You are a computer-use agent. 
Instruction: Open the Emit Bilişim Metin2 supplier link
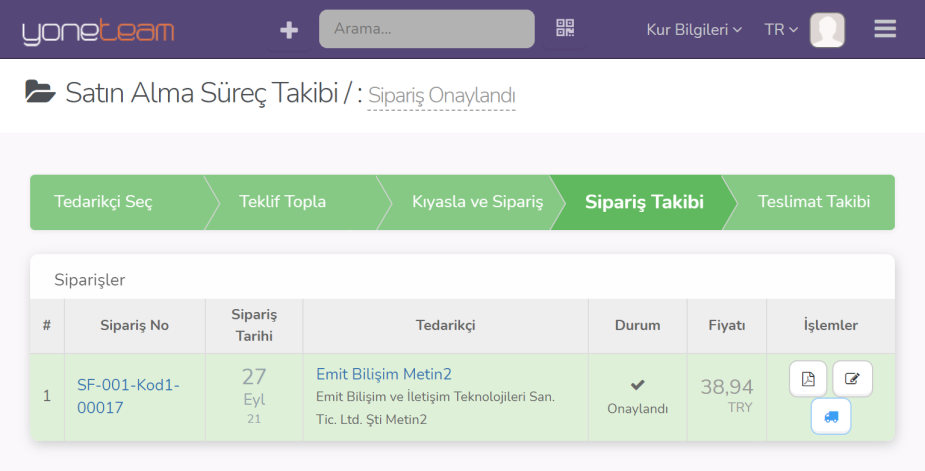[384, 374]
